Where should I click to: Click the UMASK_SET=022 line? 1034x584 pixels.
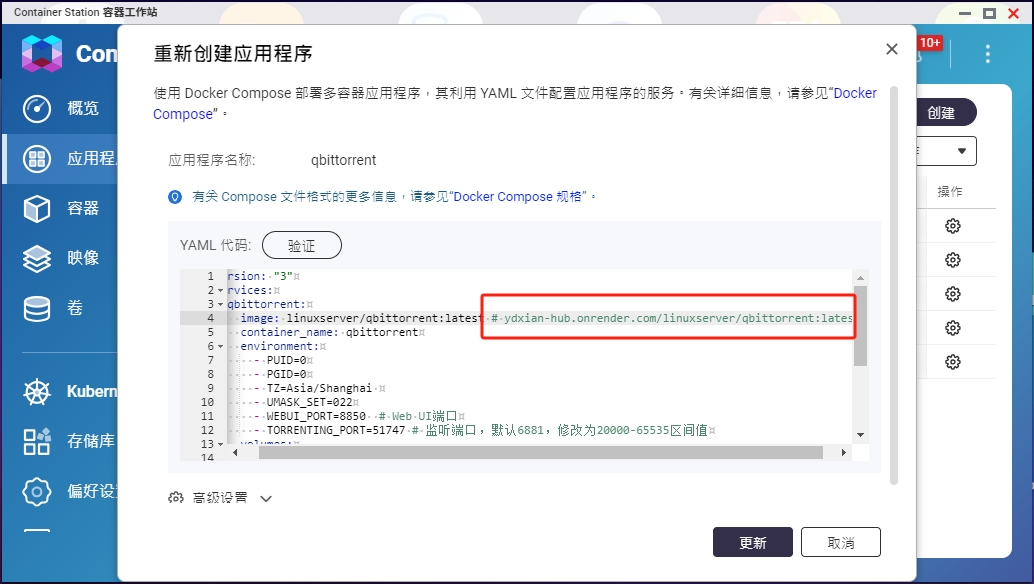(x=309, y=402)
